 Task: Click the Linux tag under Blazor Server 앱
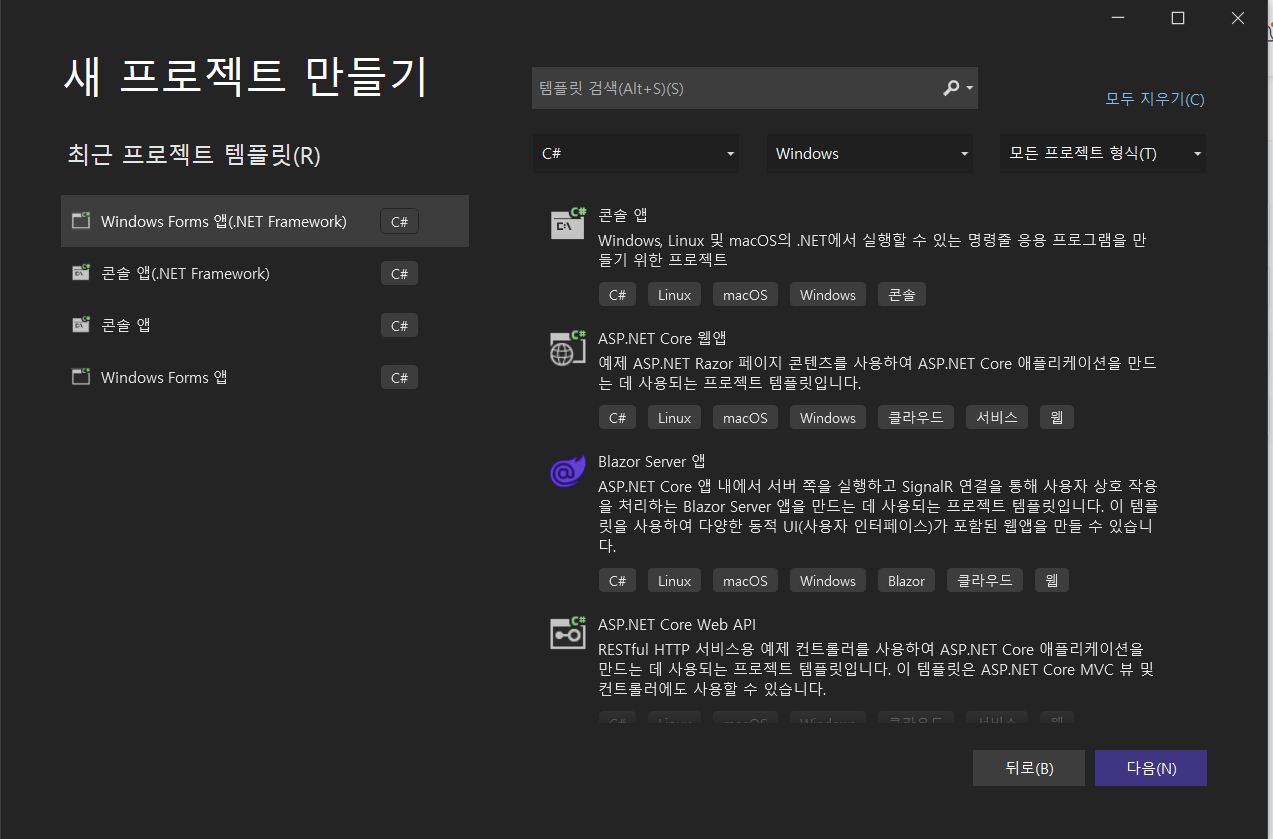pos(675,581)
